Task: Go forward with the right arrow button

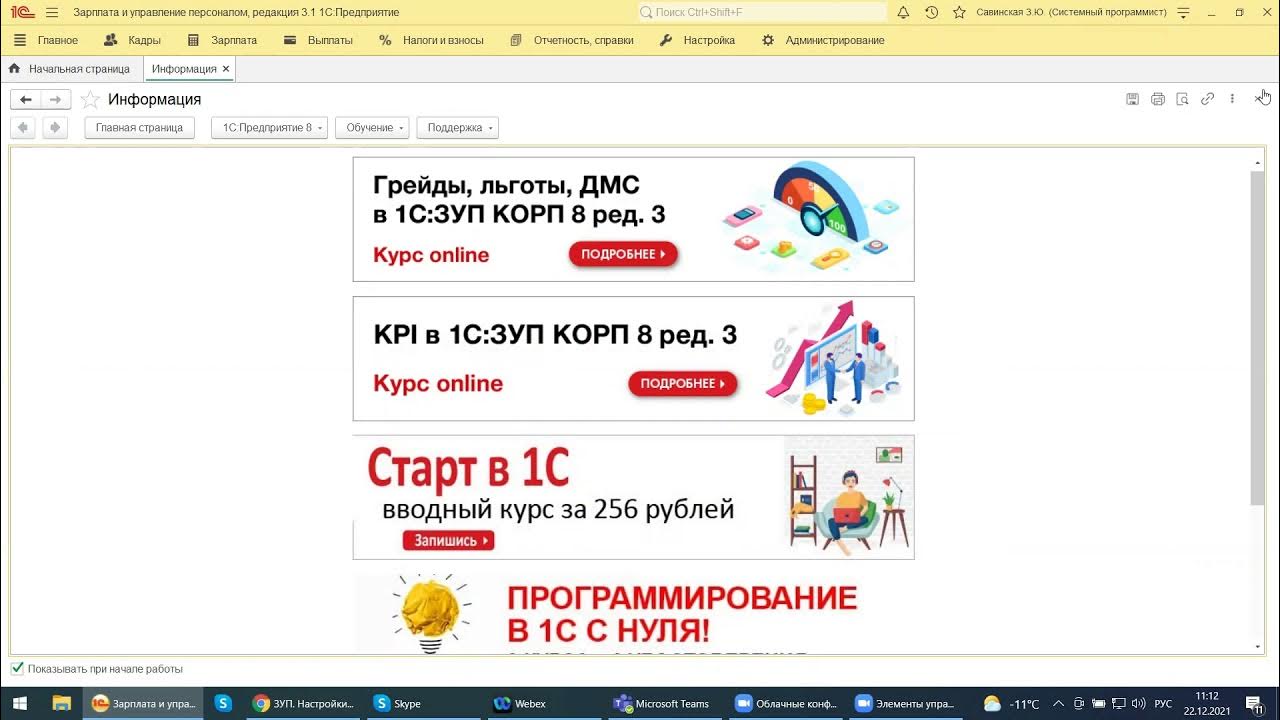Action: tap(56, 99)
